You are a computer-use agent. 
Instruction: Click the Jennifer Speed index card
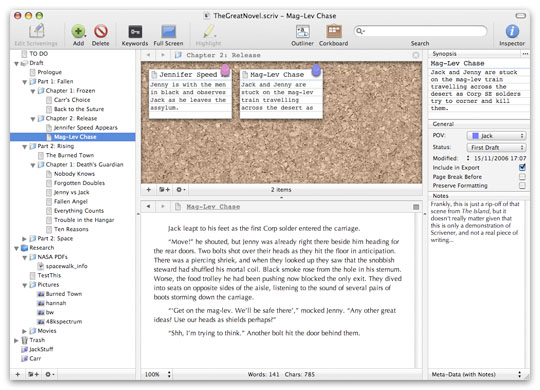(190, 94)
